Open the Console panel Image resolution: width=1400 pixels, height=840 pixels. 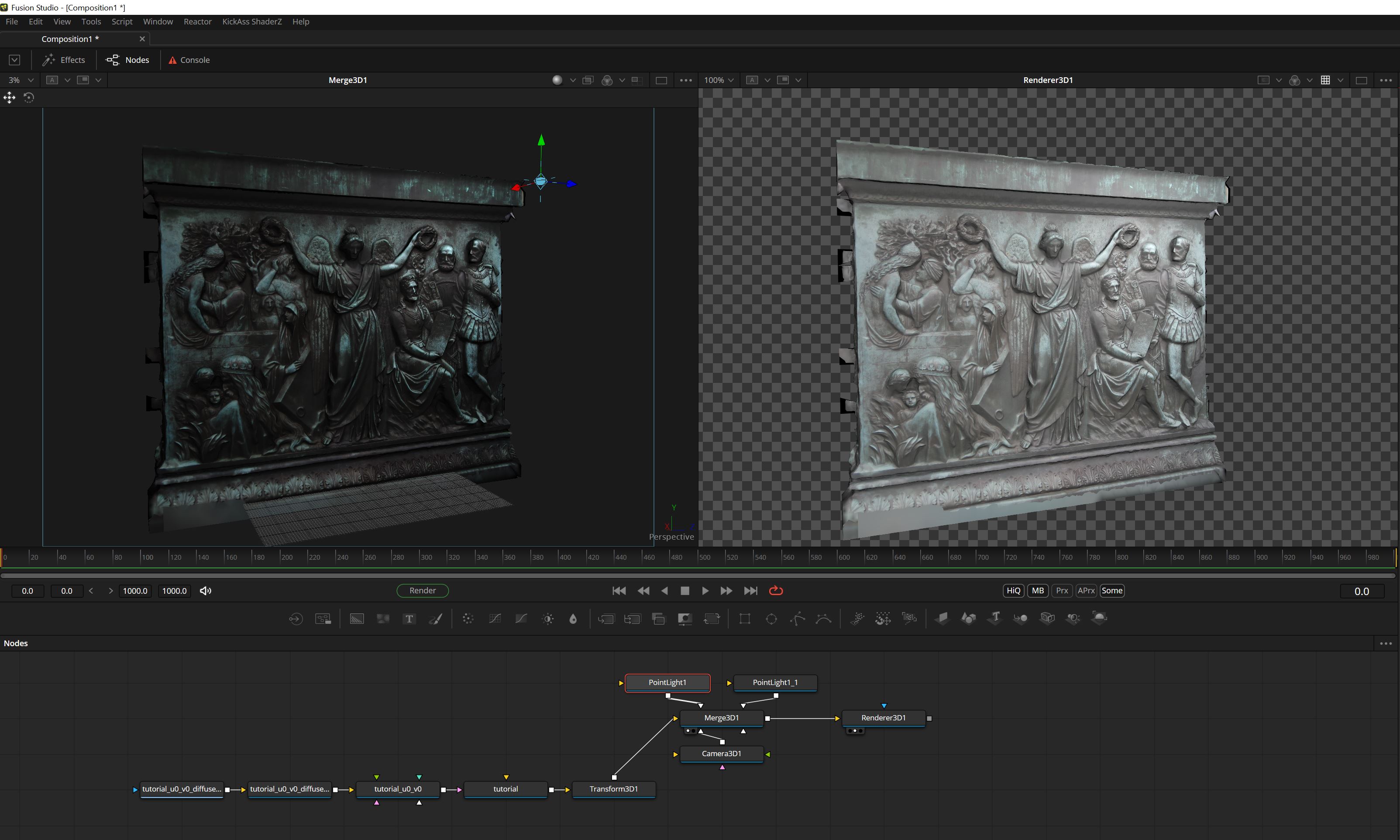pyautogui.click(x=189, y=60)
